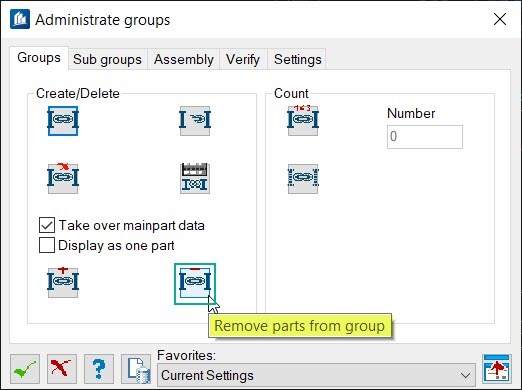Confirm with the green checkmark button

pos(25,369)
